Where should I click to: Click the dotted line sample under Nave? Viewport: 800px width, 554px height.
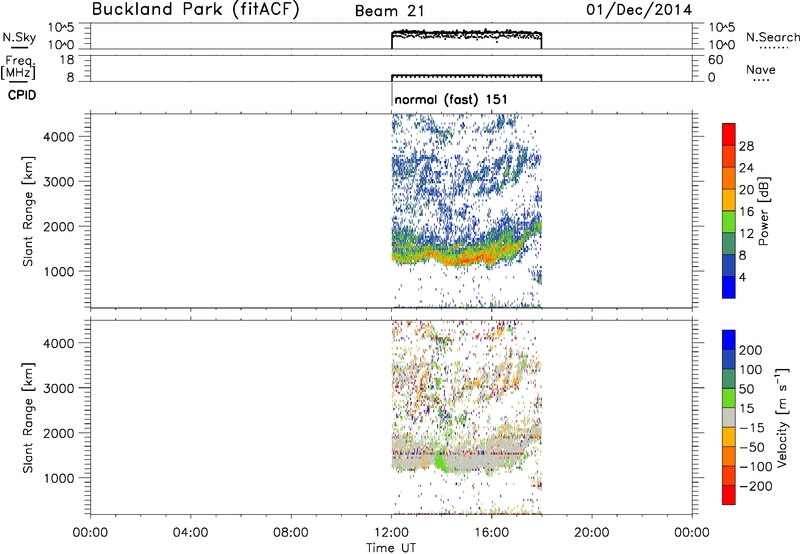coord(761,80)
